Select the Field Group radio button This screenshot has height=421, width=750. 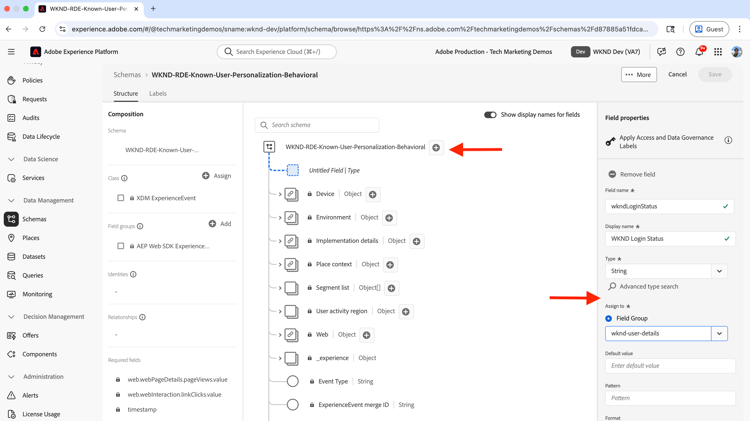[x=608, y=318]
